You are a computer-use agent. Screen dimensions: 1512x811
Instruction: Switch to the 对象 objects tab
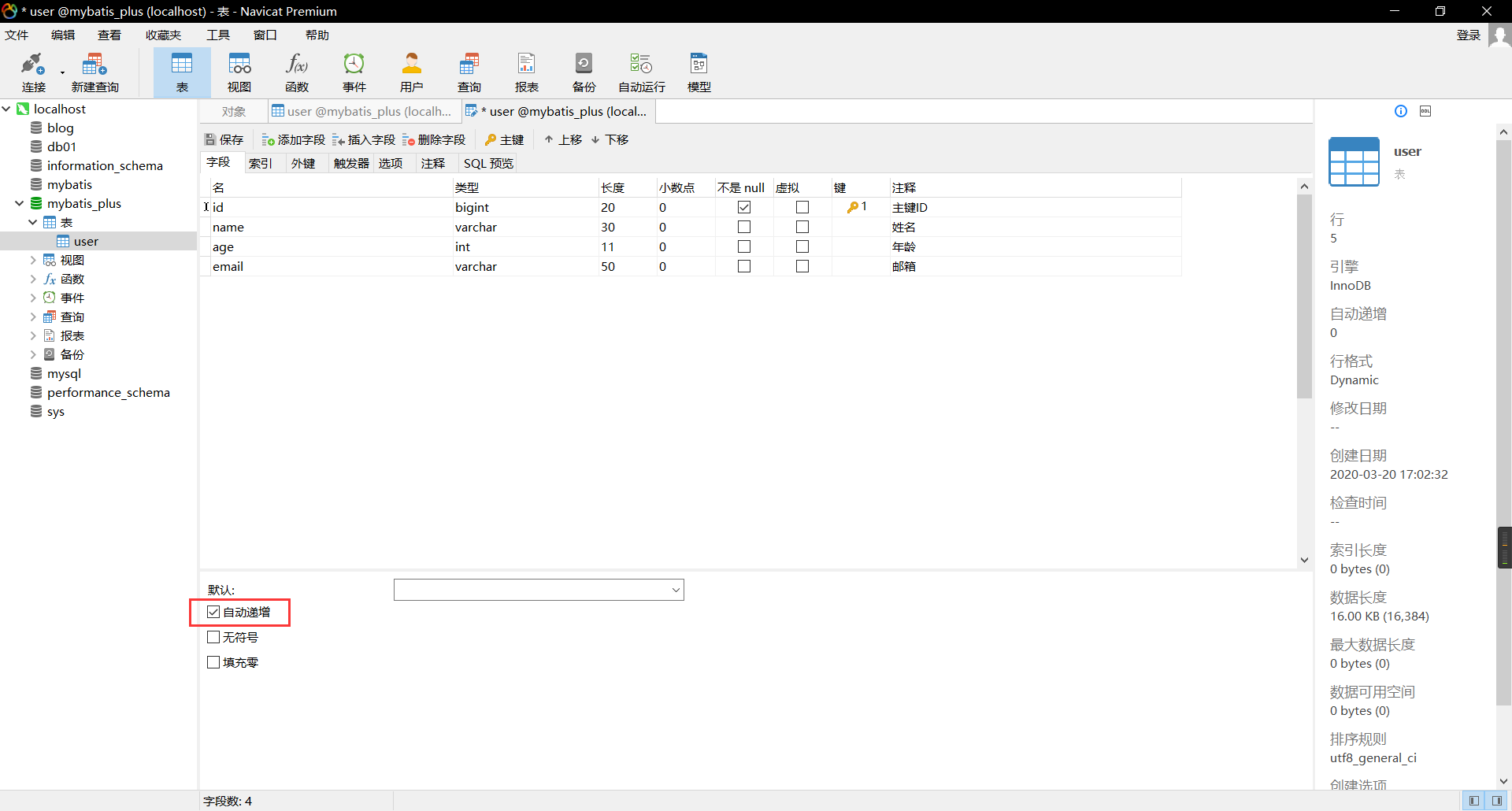click(x=234, y=112)
